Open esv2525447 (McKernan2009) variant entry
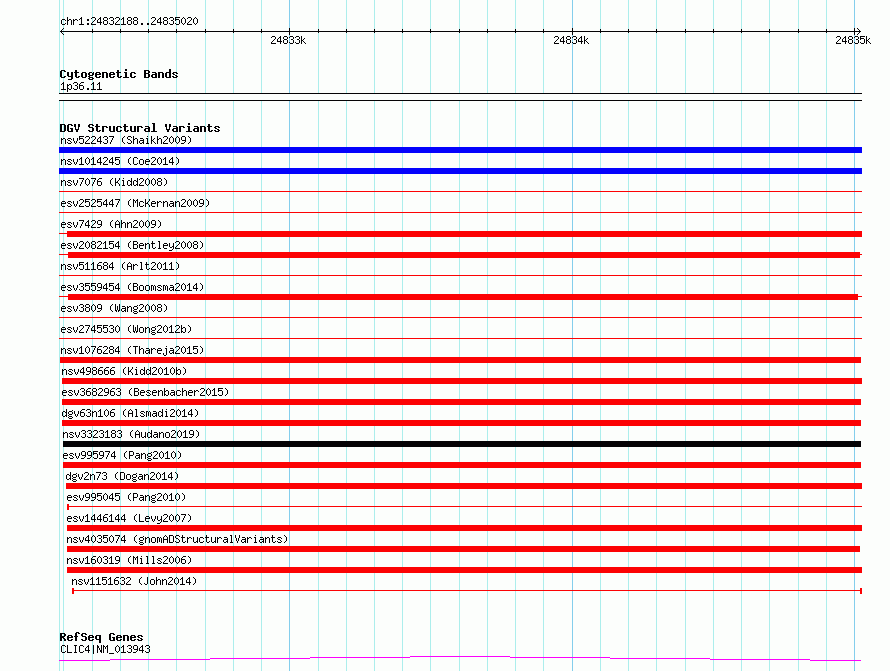Screen dimensions: 890x671 [x=135, y=203]
